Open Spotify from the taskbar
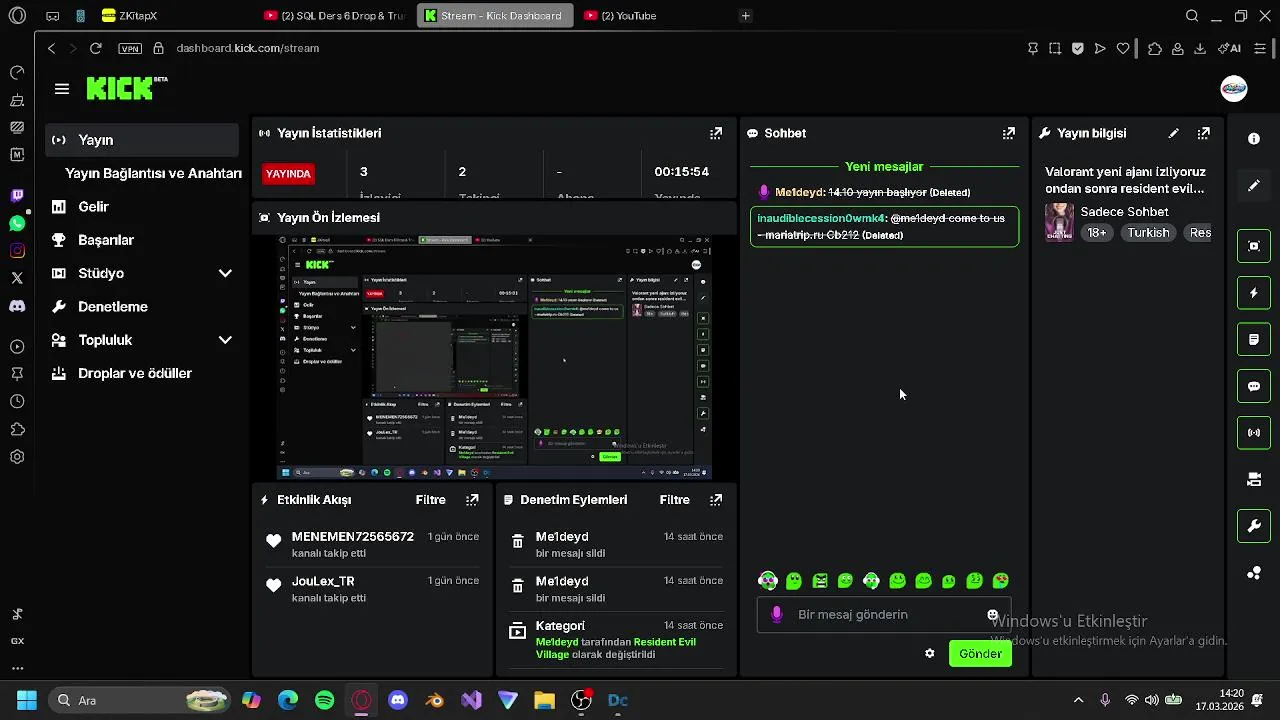This screenshot has height=720, width=1280. point(325,701)
